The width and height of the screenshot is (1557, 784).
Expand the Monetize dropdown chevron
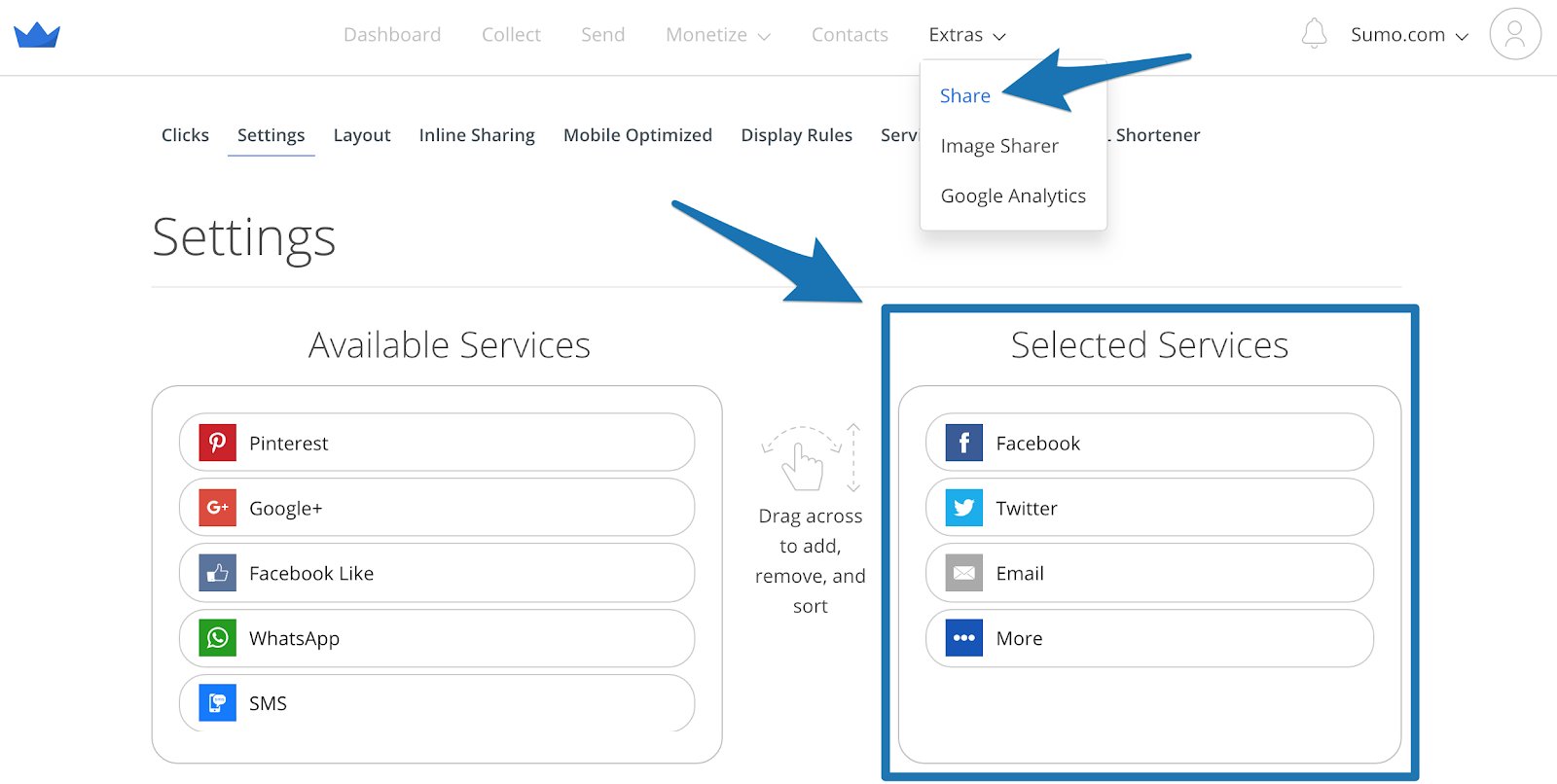click(764, 37)
